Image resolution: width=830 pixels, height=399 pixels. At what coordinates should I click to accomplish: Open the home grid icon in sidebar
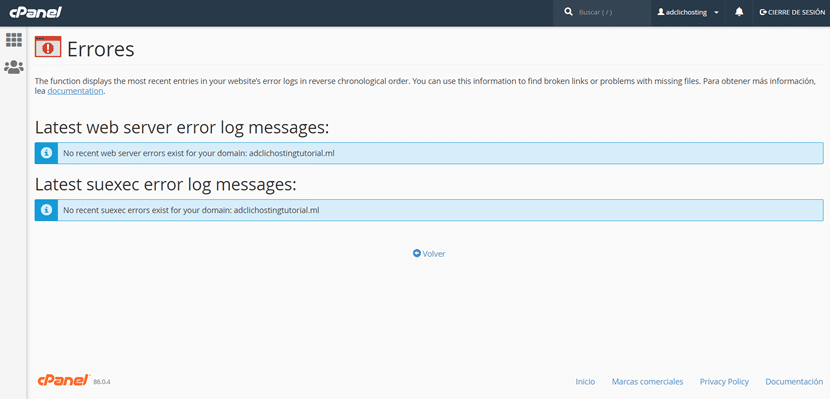[x=14, y=40]
